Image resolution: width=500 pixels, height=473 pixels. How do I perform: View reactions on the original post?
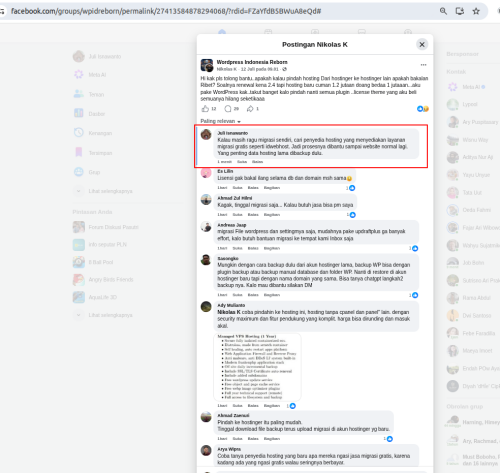pos(423,109)
